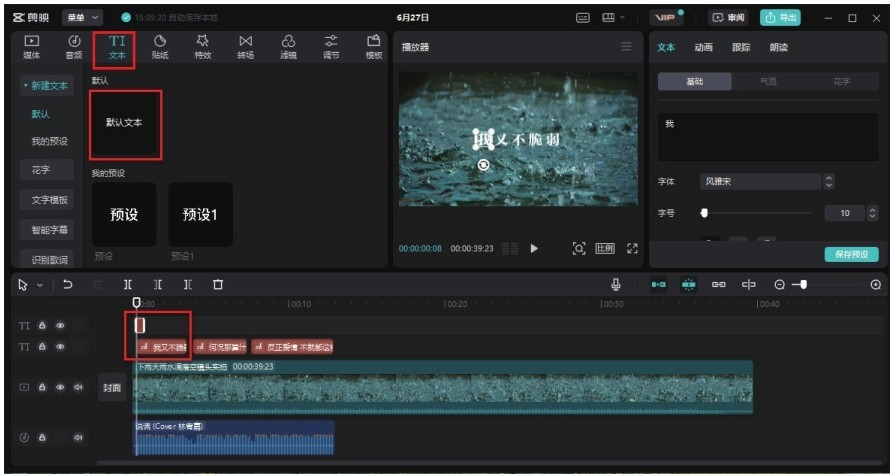Hide the second text track with eye icon
893x476 pixels.
coord(60,346)
